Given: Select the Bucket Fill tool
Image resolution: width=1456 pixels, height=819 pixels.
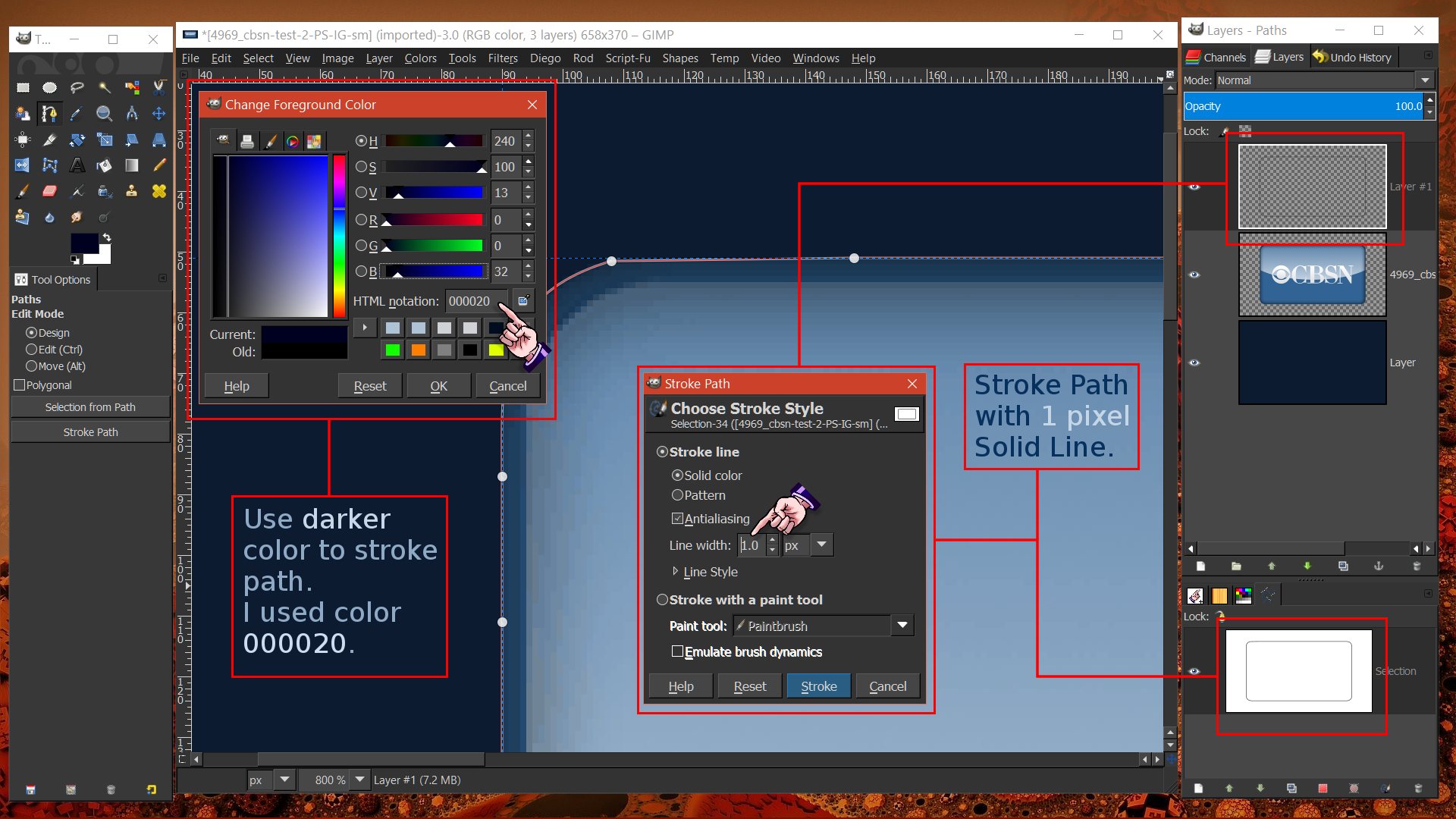Looking at the screenshot, I should tap(105, 165).
